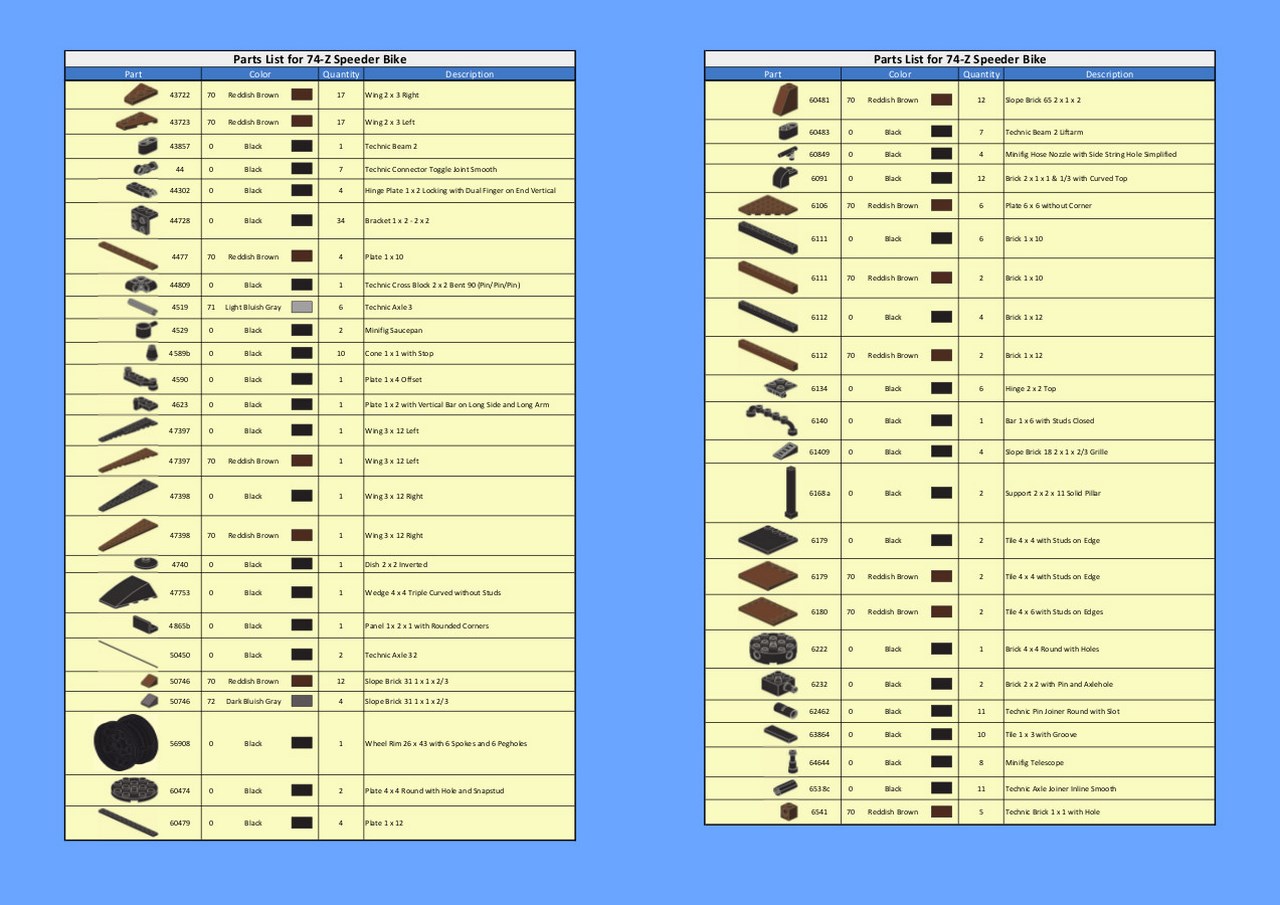Click part number 6538c
The height and width of the screenshot is (905, 1280).
click(x=820, y=788)
